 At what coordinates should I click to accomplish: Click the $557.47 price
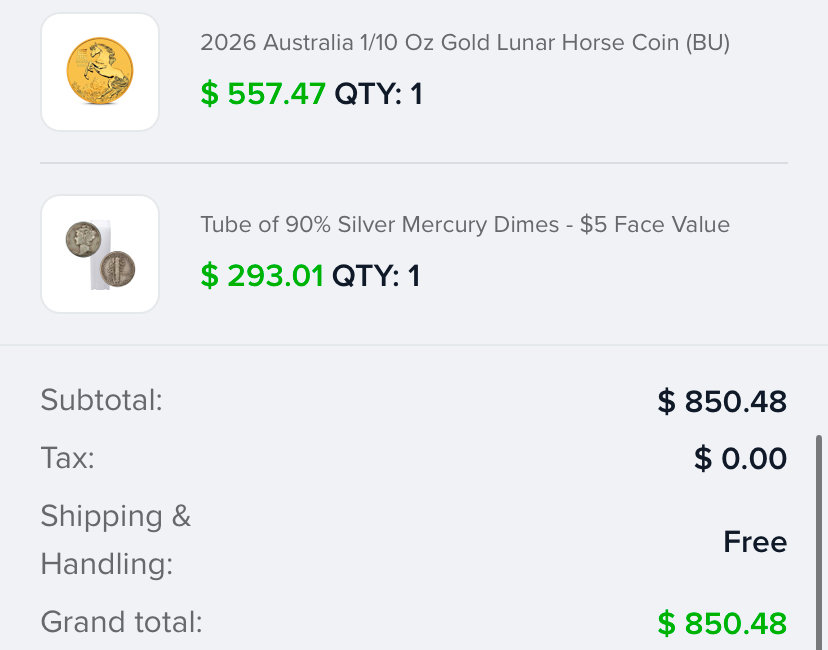click(x=263, y=94)
